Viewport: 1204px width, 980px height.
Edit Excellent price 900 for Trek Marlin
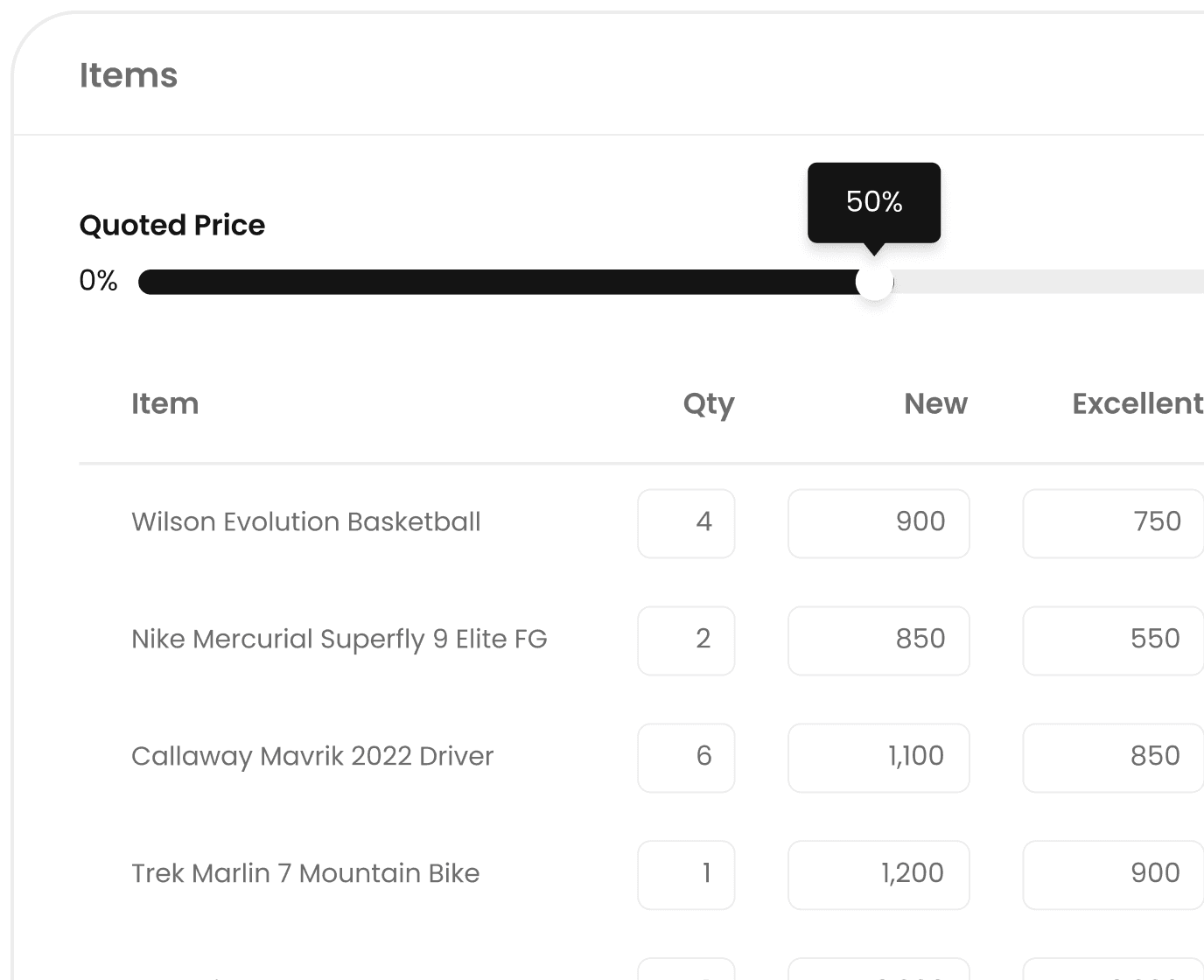[1113, 875]
